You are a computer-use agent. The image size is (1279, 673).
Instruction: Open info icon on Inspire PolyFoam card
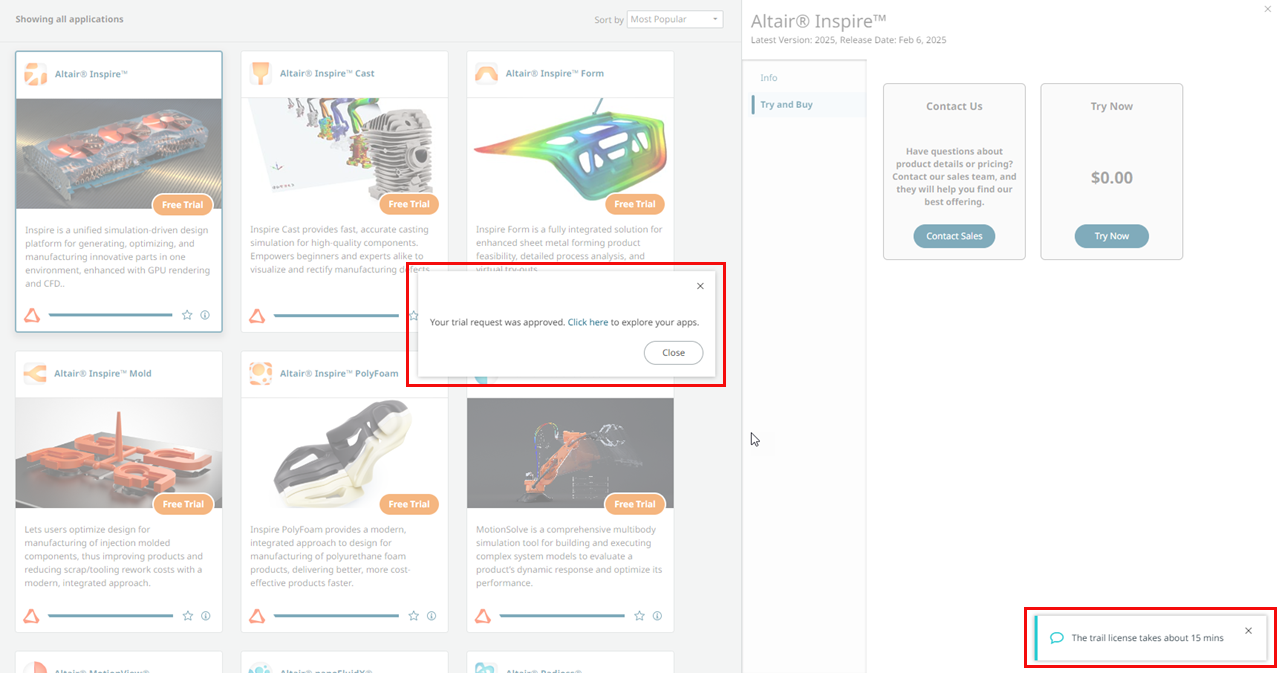point(431,616)
